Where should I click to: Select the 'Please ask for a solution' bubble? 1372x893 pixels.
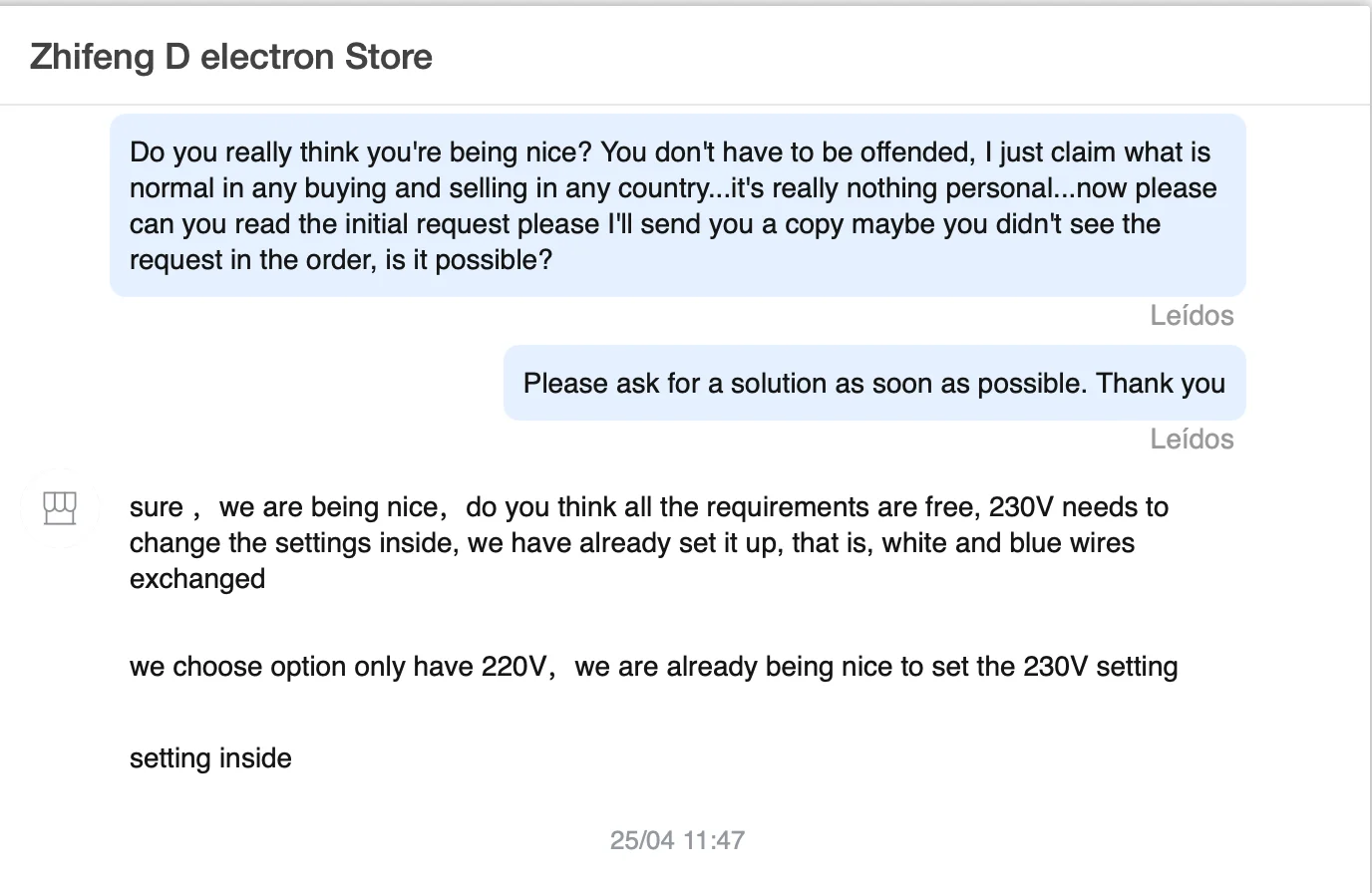(873, 384)
